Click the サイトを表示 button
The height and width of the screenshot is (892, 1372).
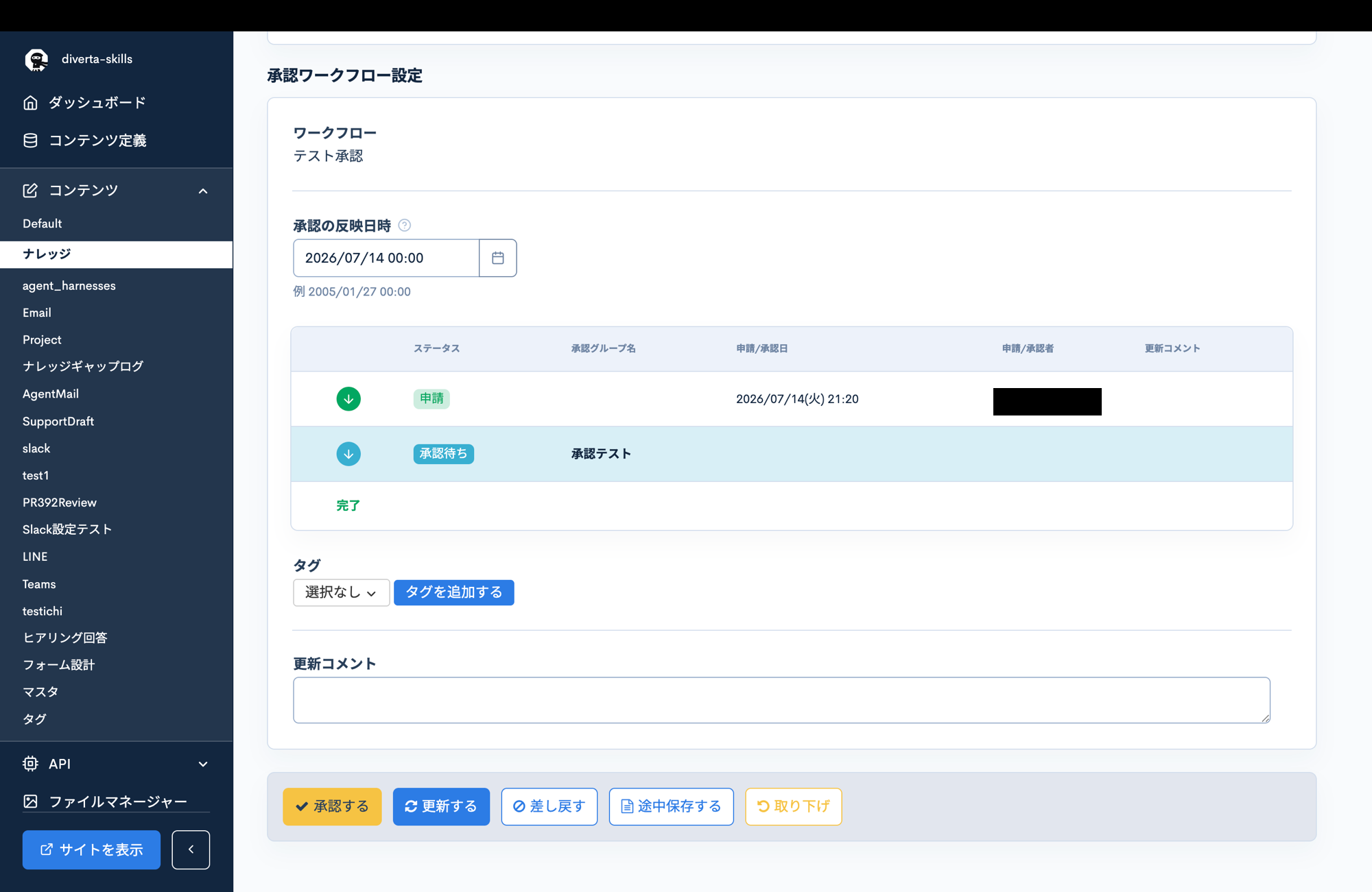point(91,849)
